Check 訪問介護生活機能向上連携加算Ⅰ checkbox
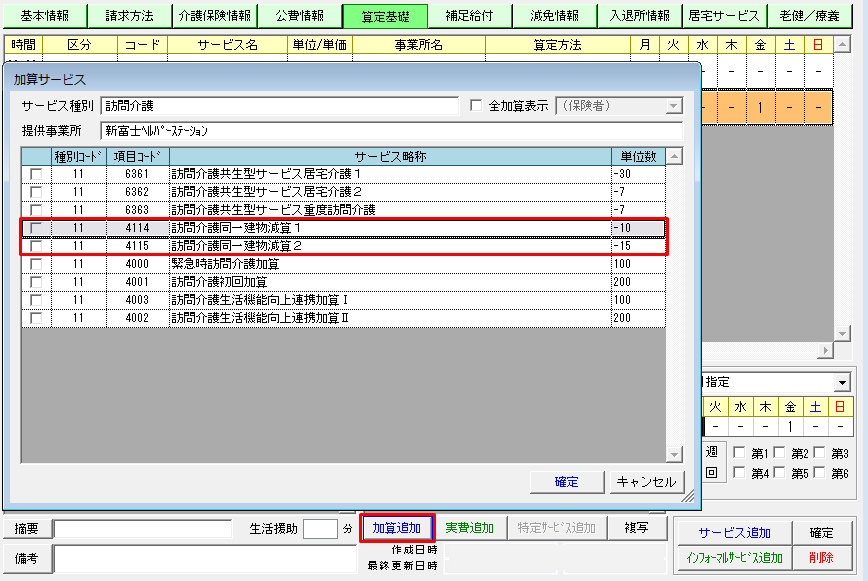 click(36, 300)
